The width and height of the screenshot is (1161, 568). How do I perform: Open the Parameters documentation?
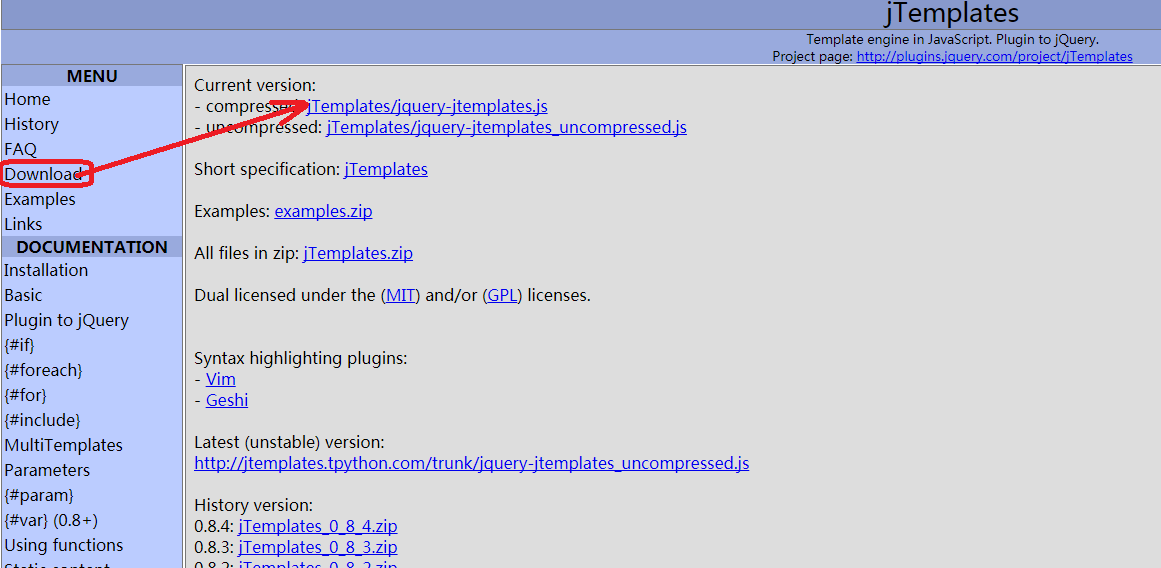coord(47,470)
